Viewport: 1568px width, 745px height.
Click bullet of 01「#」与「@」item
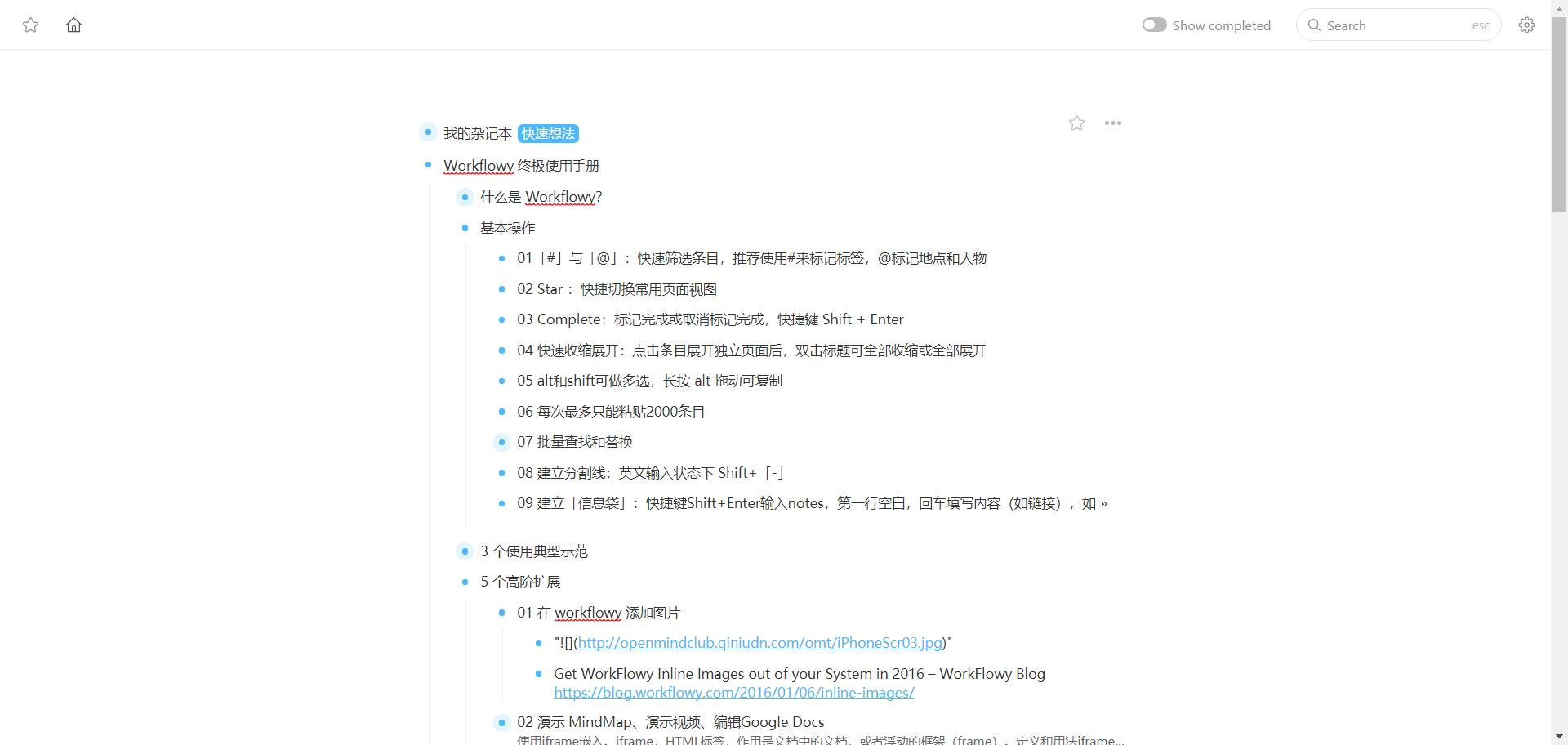(x=501, y=258)
